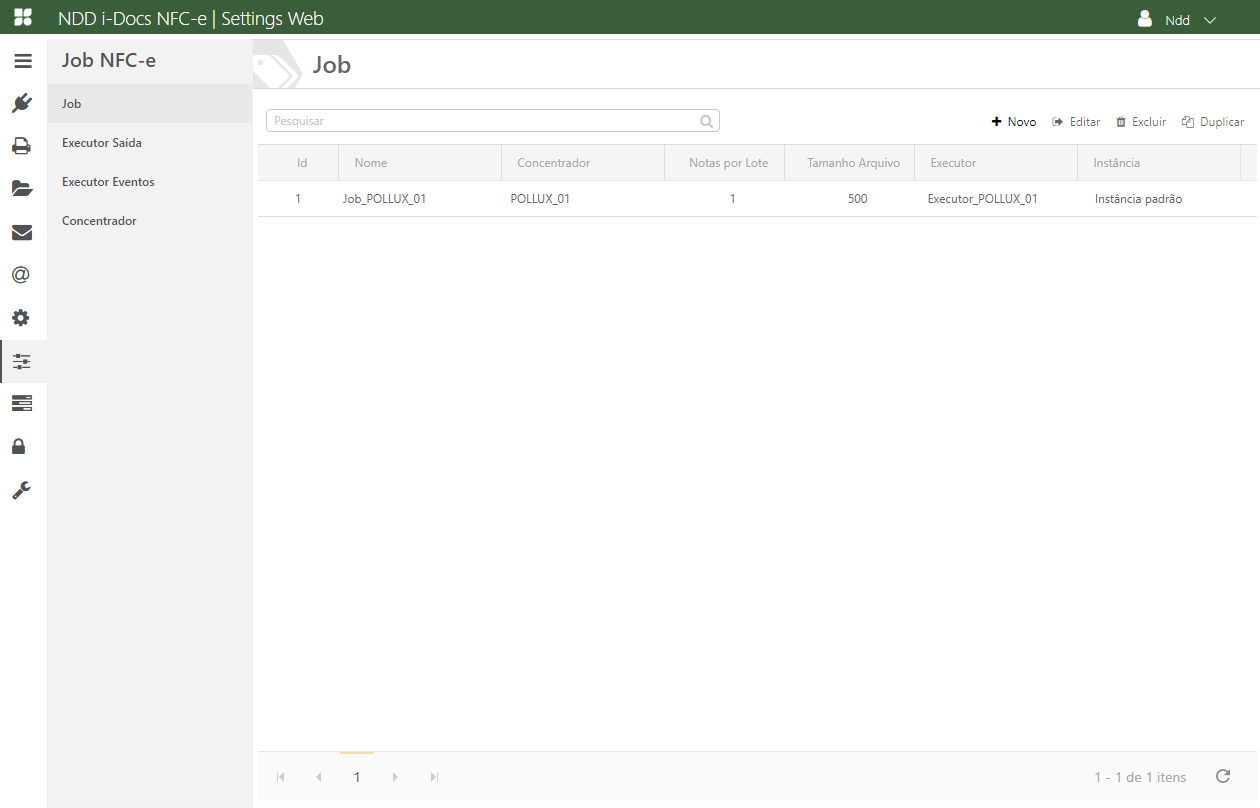The width and height of the screenshot is (1260, 808).
Task: Click the app grid logo icon
Action: [x=22, y=18]
